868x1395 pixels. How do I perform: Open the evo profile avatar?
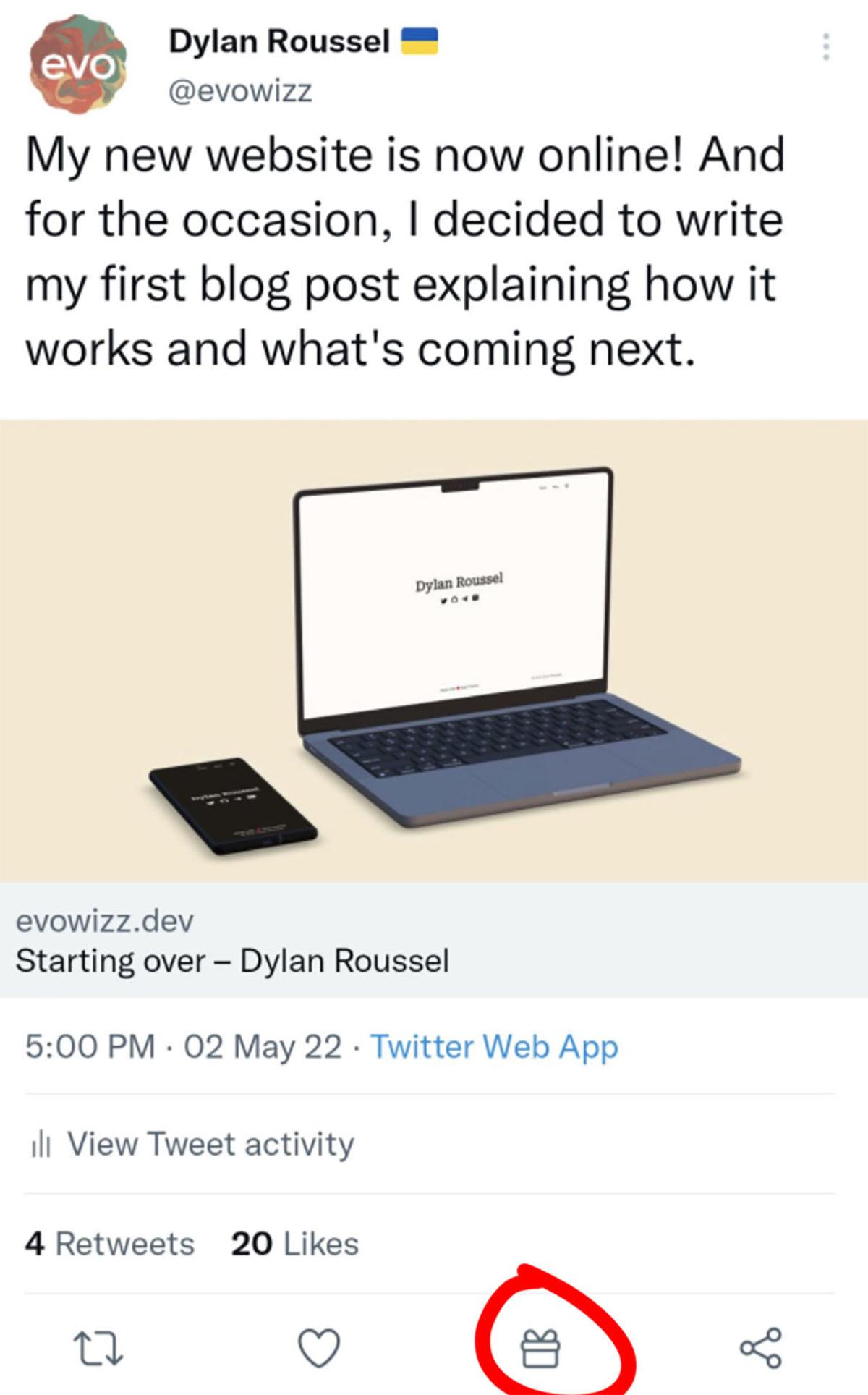(78, 65)
